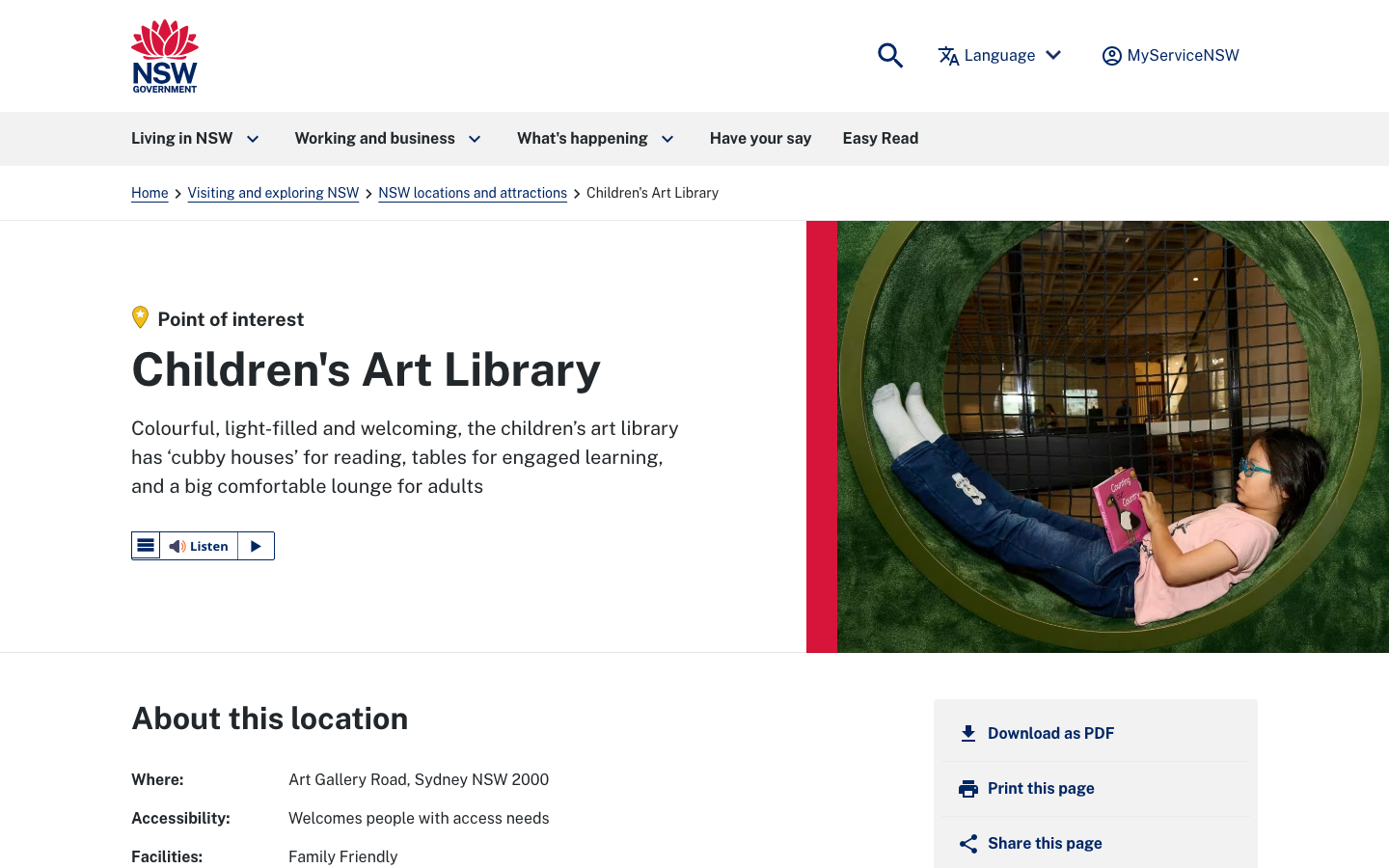
Task: Click the Point of interest label
Action: tap(231, 319)
